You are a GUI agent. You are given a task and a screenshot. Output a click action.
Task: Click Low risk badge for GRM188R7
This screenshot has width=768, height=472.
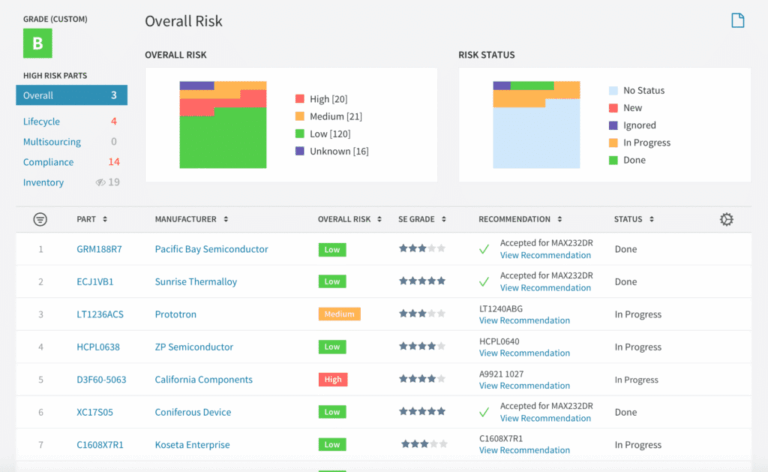pos(332,250)
